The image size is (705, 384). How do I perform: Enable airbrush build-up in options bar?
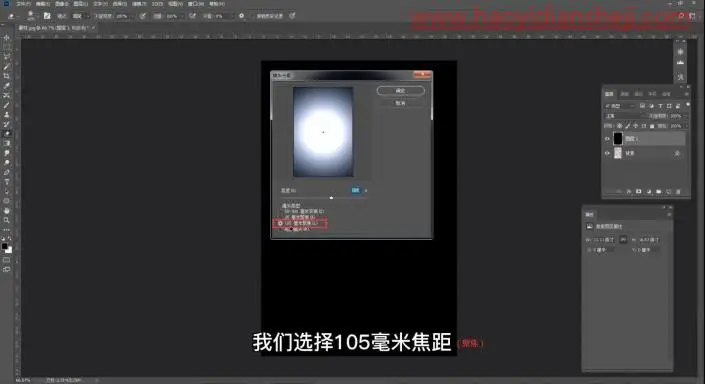[192, 16]
